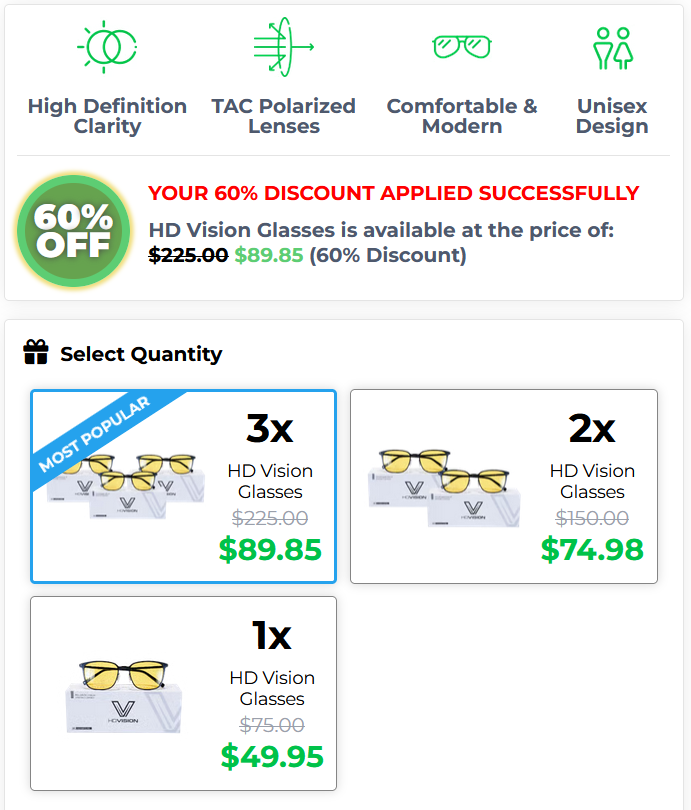The height and width of the screenshot is (810, 691).
Task: Select the 2x HD Vision Glasses option
Action: [x=503, y=486]
